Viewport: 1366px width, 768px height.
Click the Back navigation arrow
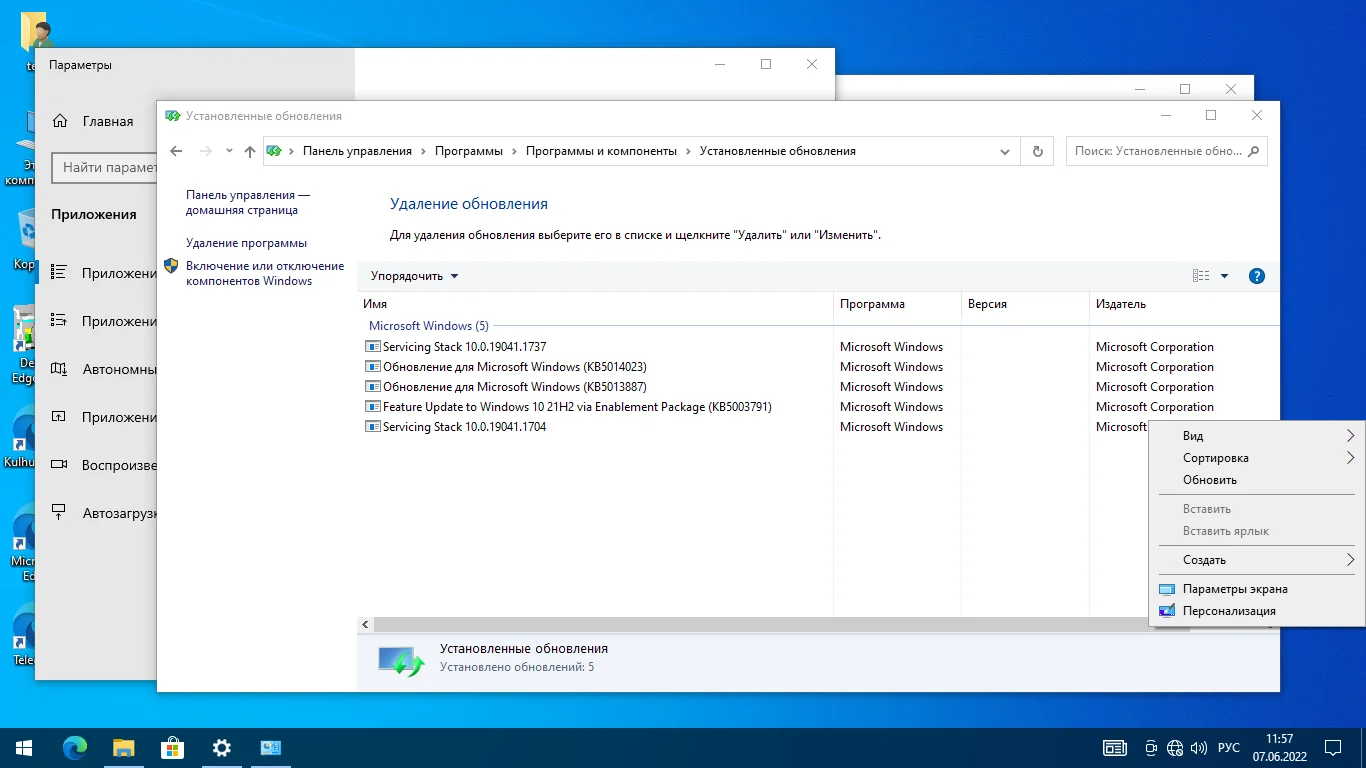tap(177, 151)
